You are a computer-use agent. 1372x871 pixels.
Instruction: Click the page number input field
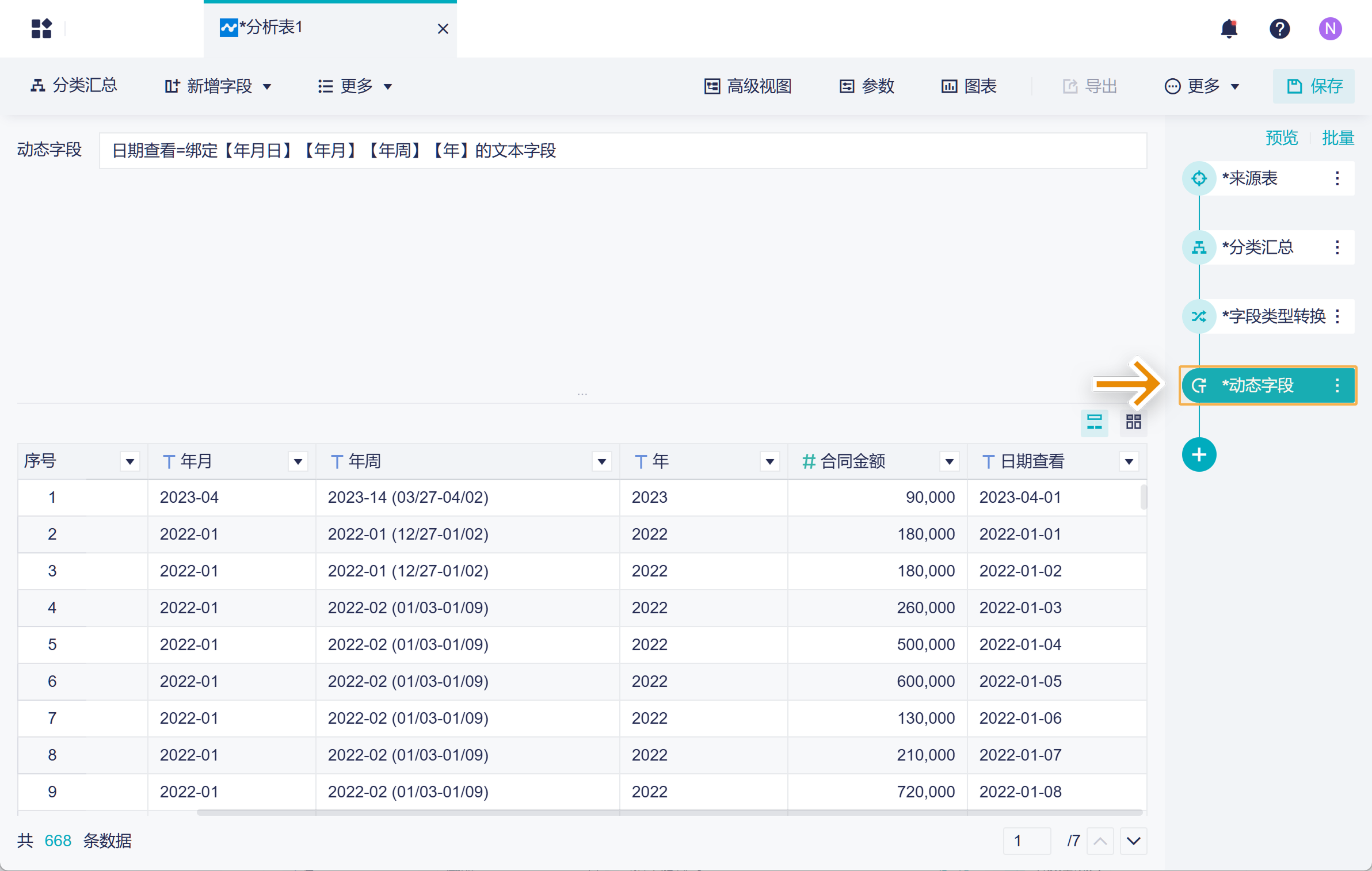pos(1026,841)
